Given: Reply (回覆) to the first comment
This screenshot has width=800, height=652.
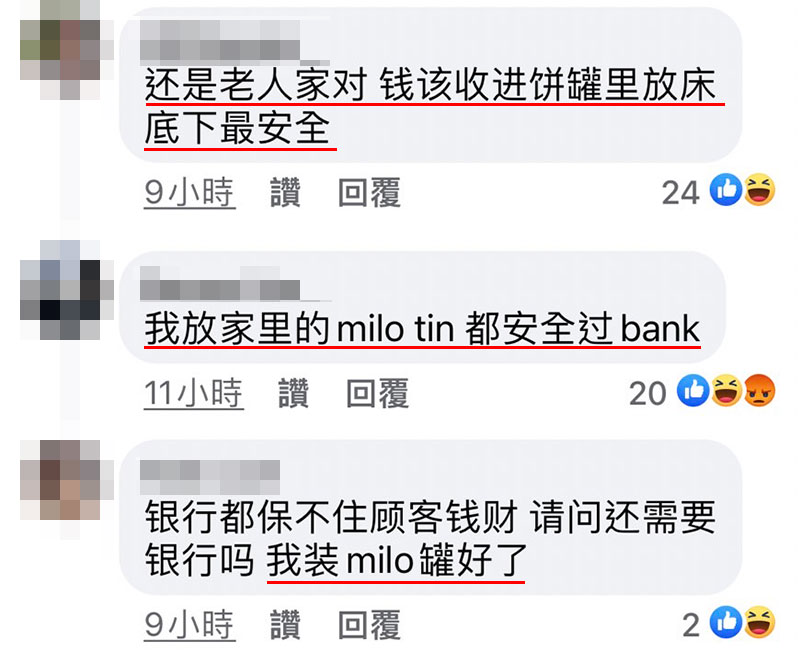Looking at the screenshot, I should pyautogui.click(x=369, y=192).
